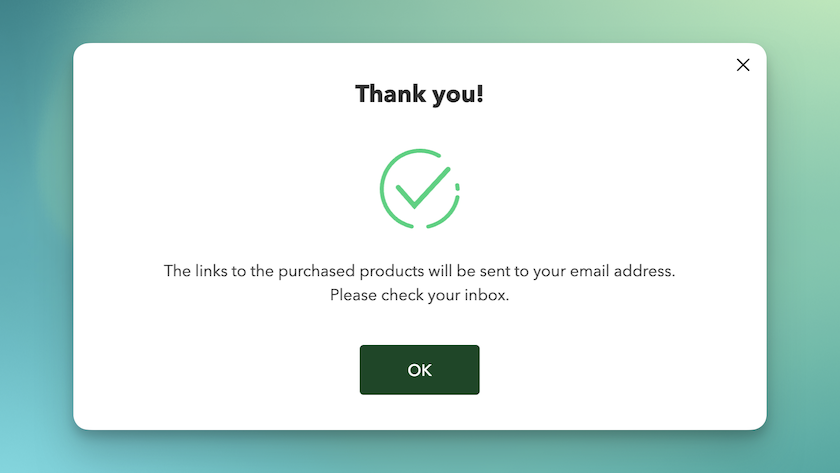Confirm the thank-you message via OK
Image resolution: width=840 pixels, height=473 pixels.
tap(419, 370)
